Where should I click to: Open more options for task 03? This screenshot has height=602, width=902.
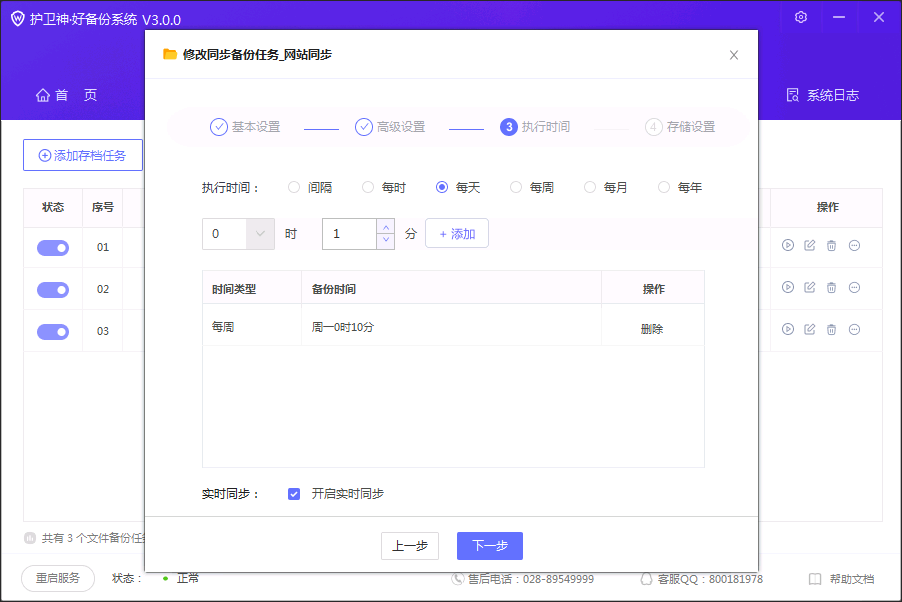854,329
